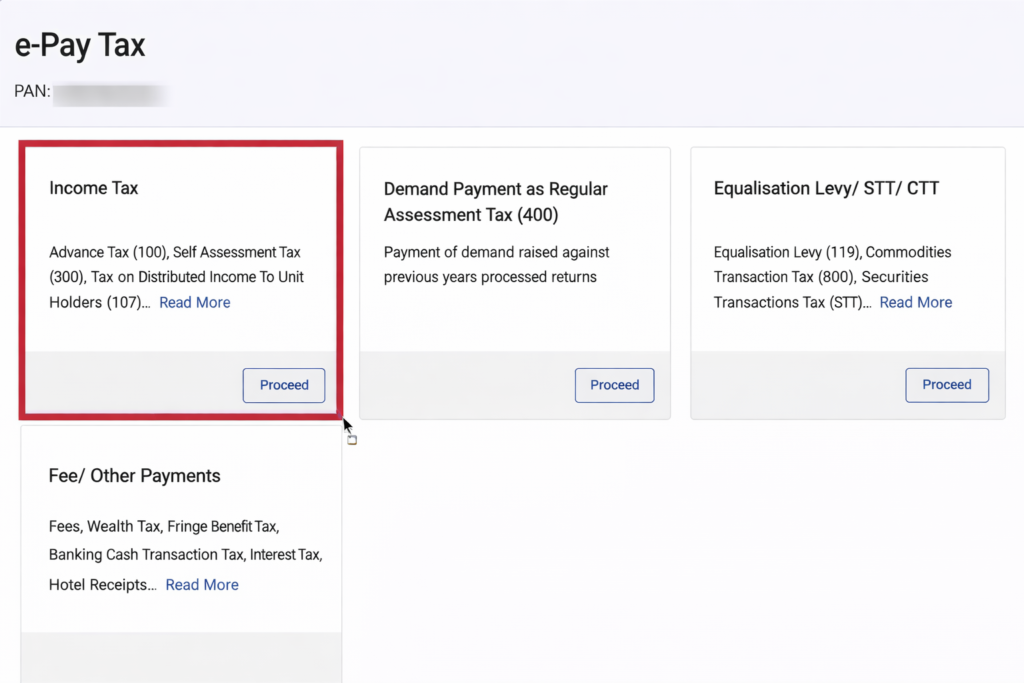The width and height of the screenshot is (1024, 683).
Task: Click the blurred PAN number value
Action: click(110, 94)
